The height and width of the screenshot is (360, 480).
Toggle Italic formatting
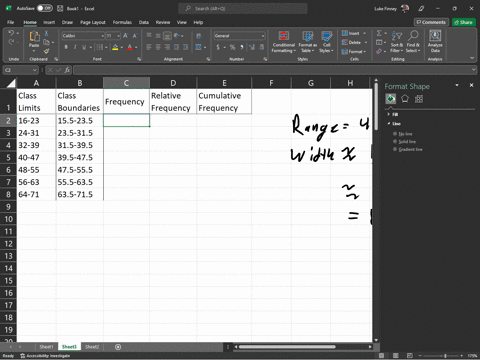[75, 47]
